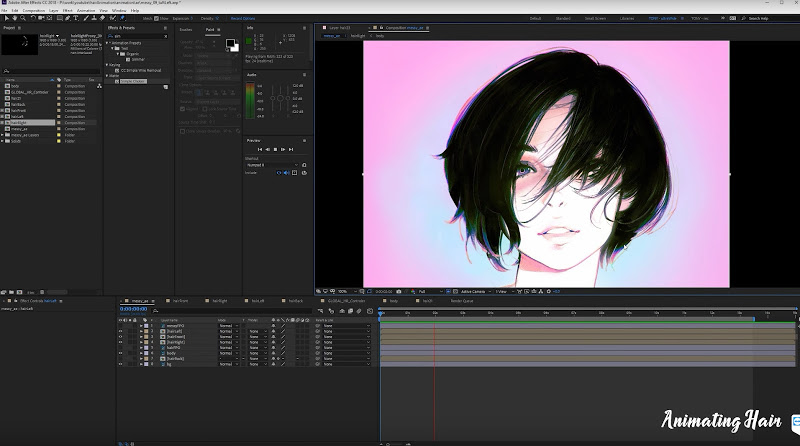Click the timeline current time 0:00:00:00

tap(134, 309)
